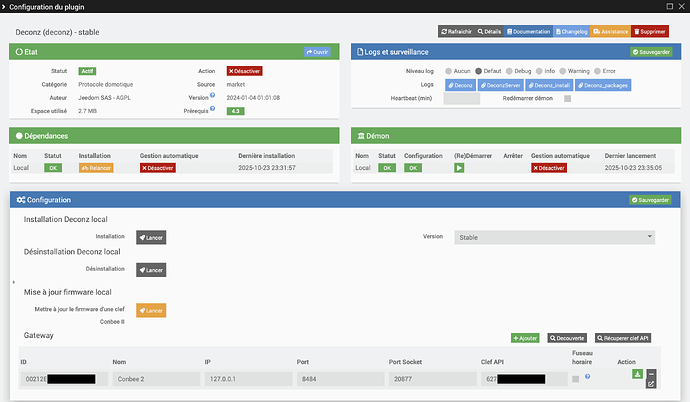The height and width of the screenshot is (402, 690).
Task: Click the dernière installation date 2025-10-23 23:31:57
Action: click(x=267, y=168)
